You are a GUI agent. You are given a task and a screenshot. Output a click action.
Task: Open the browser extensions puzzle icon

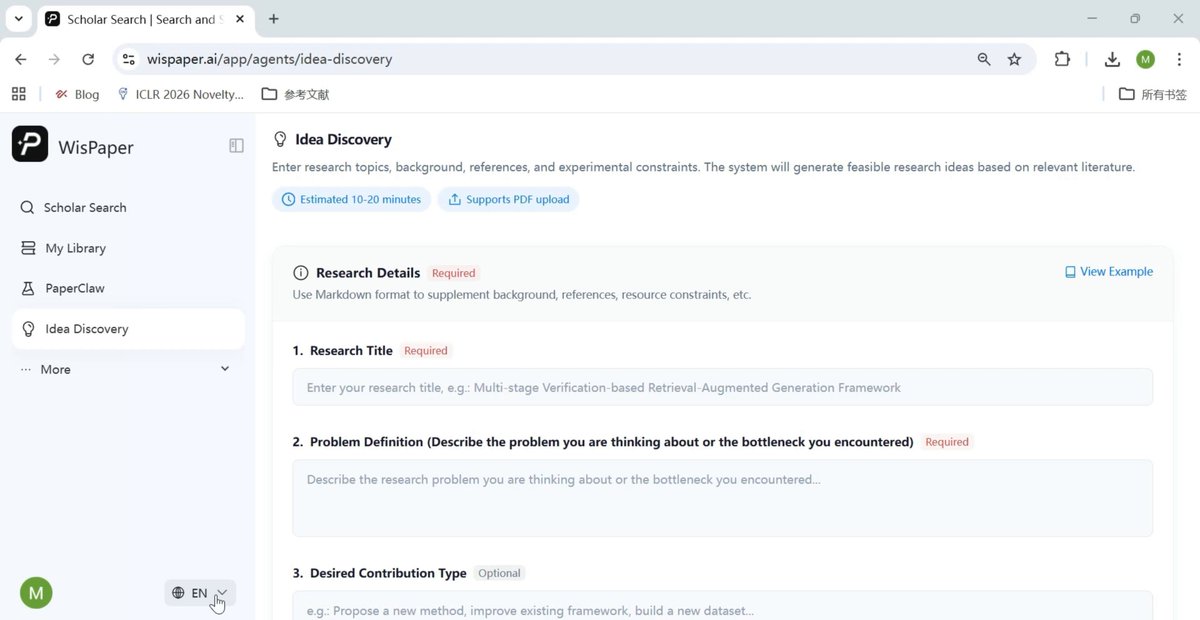pyautogui.click(x=1062, y=59)
